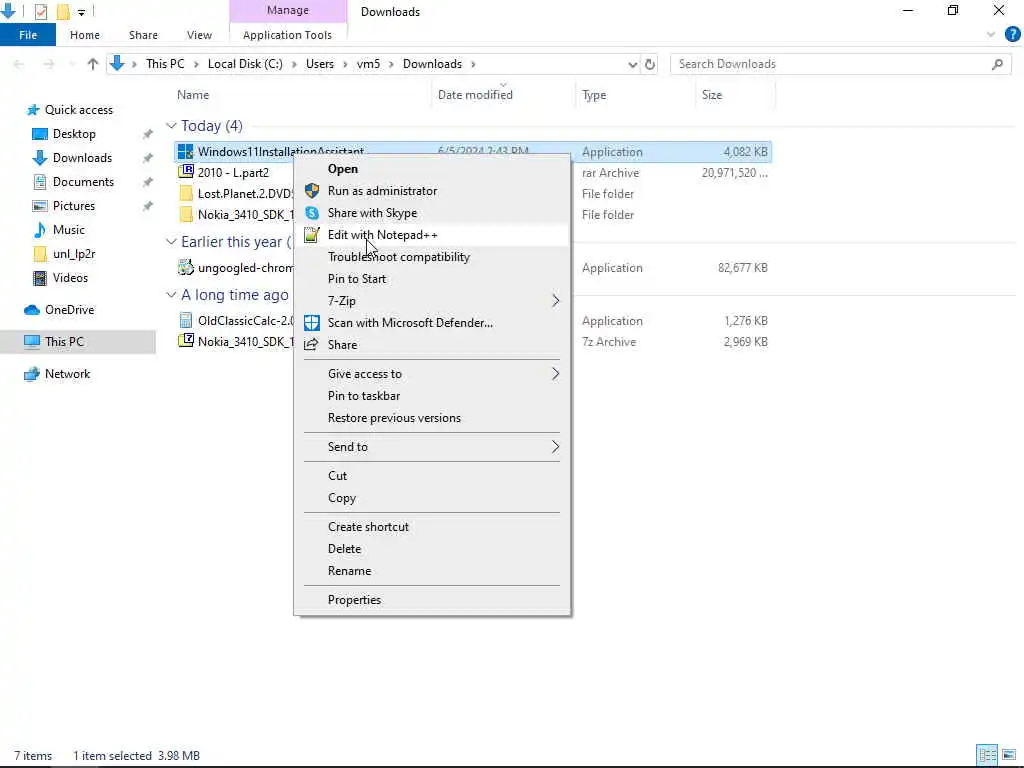Click the Lost.Planet.2.DVD folder icon

[x=185, y=194]
